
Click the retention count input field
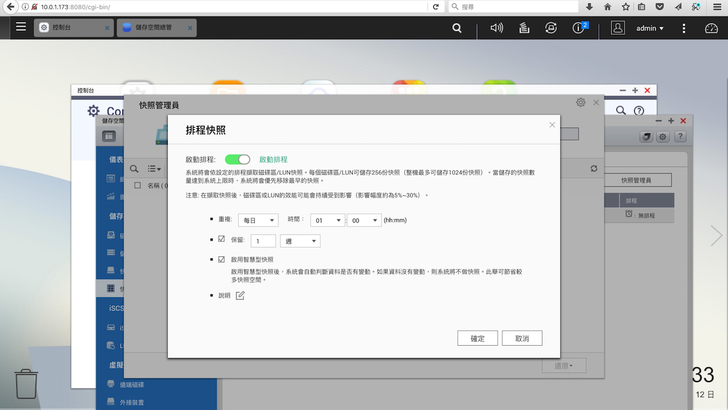click(262, 241)
